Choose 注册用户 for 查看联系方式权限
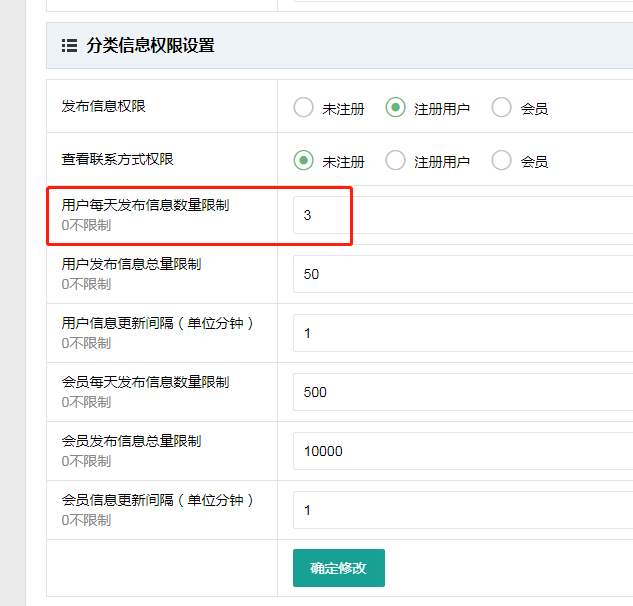The image size is (633, 606). click(396, 160)
